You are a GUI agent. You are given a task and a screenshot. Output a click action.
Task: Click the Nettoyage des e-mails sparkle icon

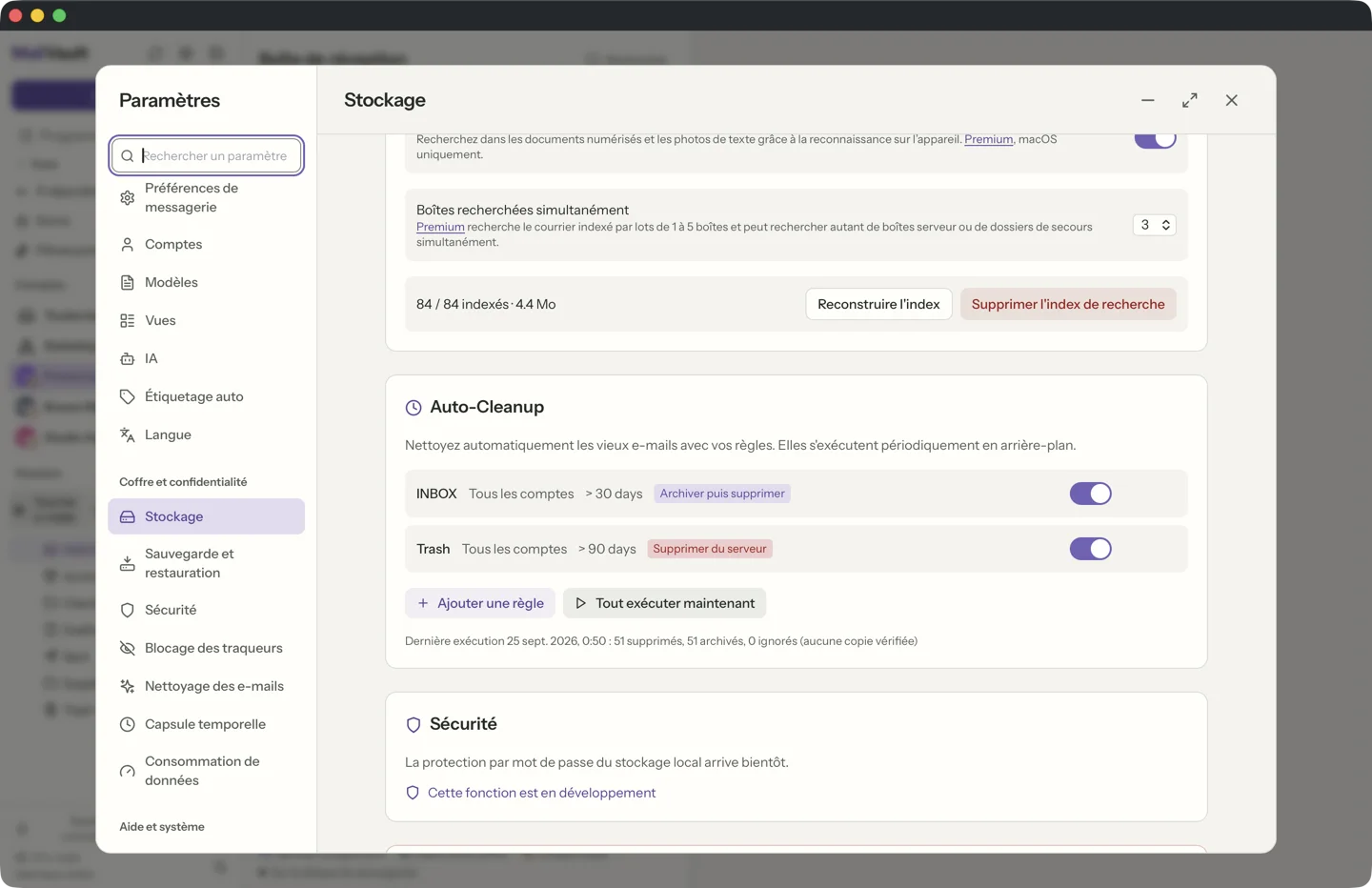pos(128,686)
